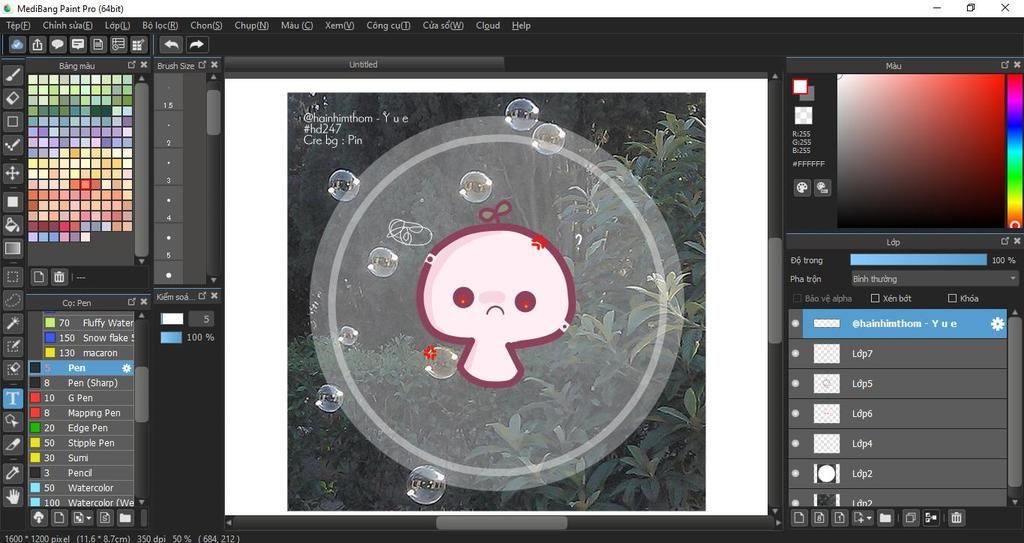Open brush folder icon in brush panel
Image resolution: width=1024 pixels, height=543 pixels.
tap(125, 518)
